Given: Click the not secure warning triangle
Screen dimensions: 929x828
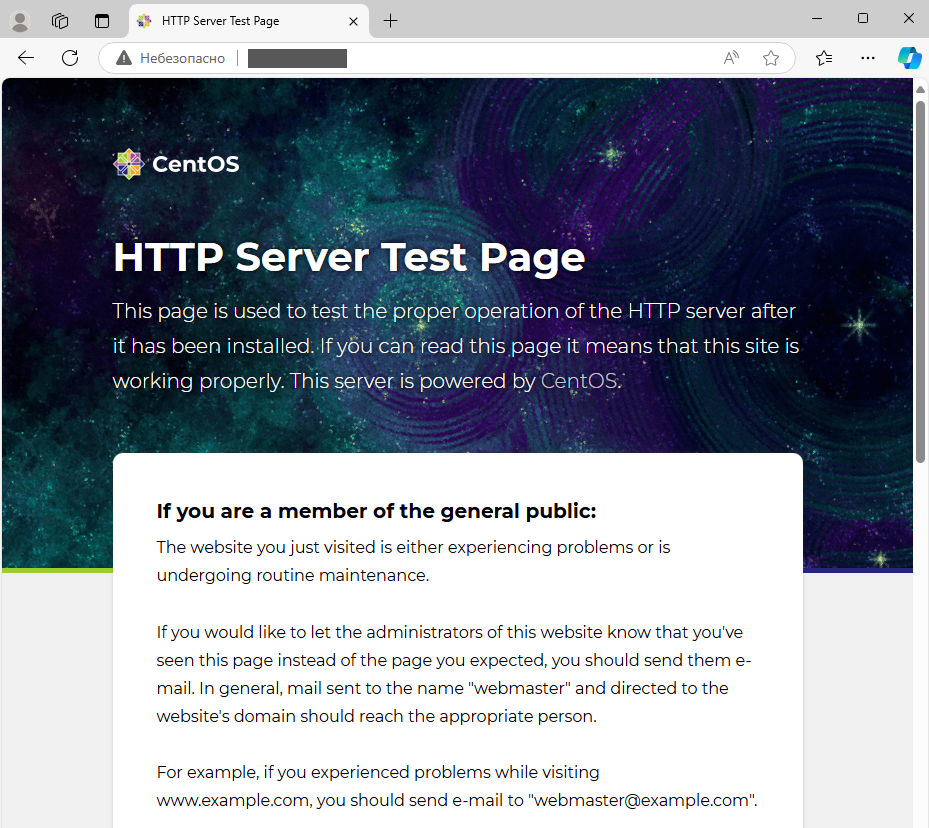Looking at the screenshot, I should click(123, 58).
